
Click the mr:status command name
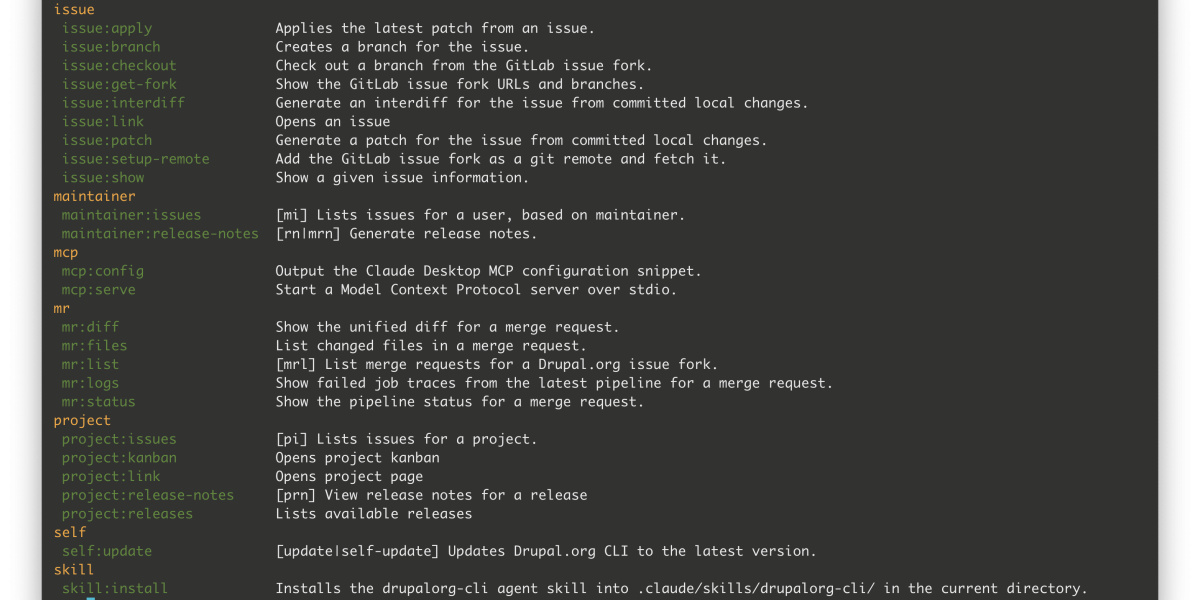coord(98,402)
